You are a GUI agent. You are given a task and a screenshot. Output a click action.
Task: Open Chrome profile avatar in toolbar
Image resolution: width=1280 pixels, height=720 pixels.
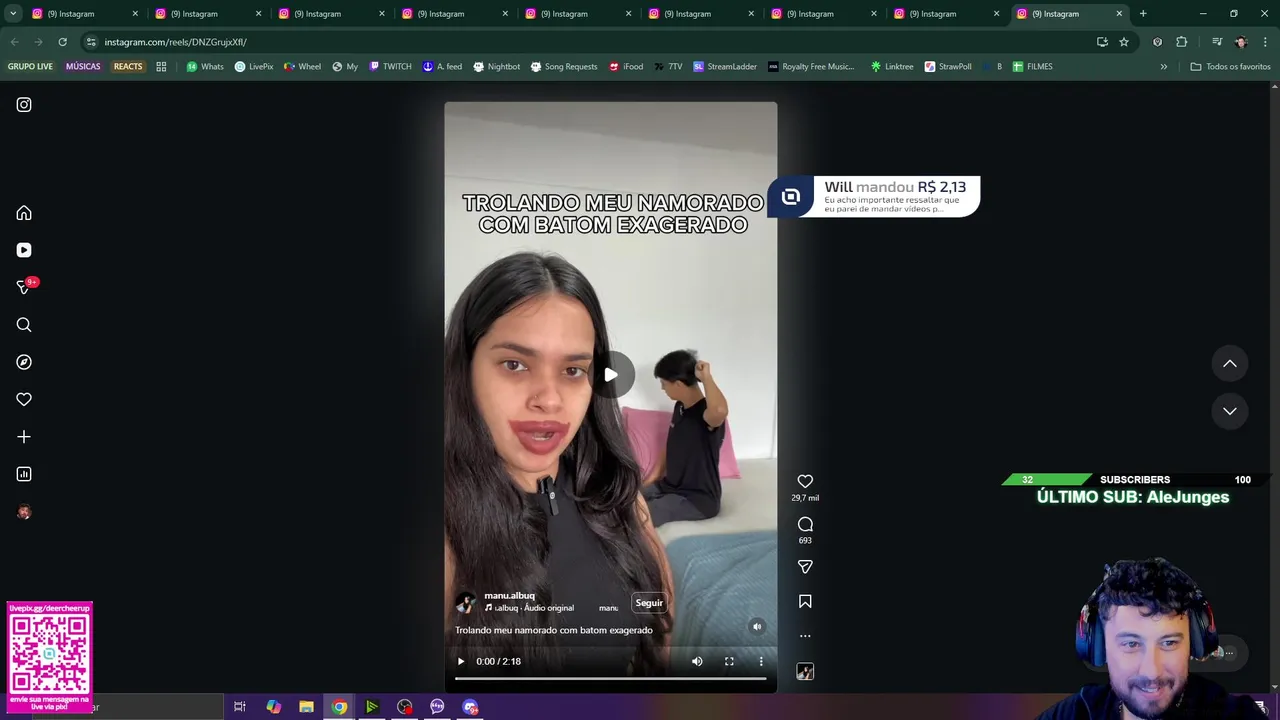point(1241,42)
